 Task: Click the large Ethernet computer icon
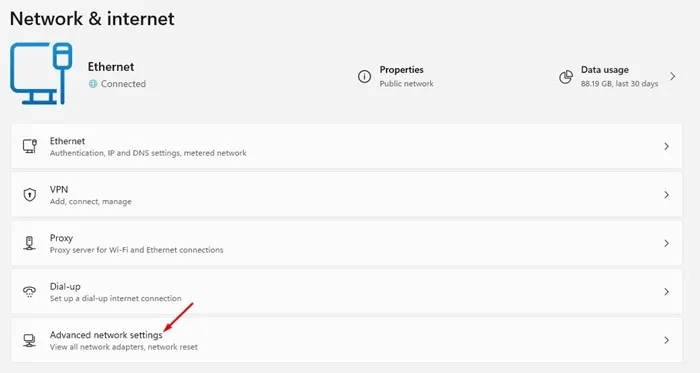pyautogui.click(x=41, y=74)
